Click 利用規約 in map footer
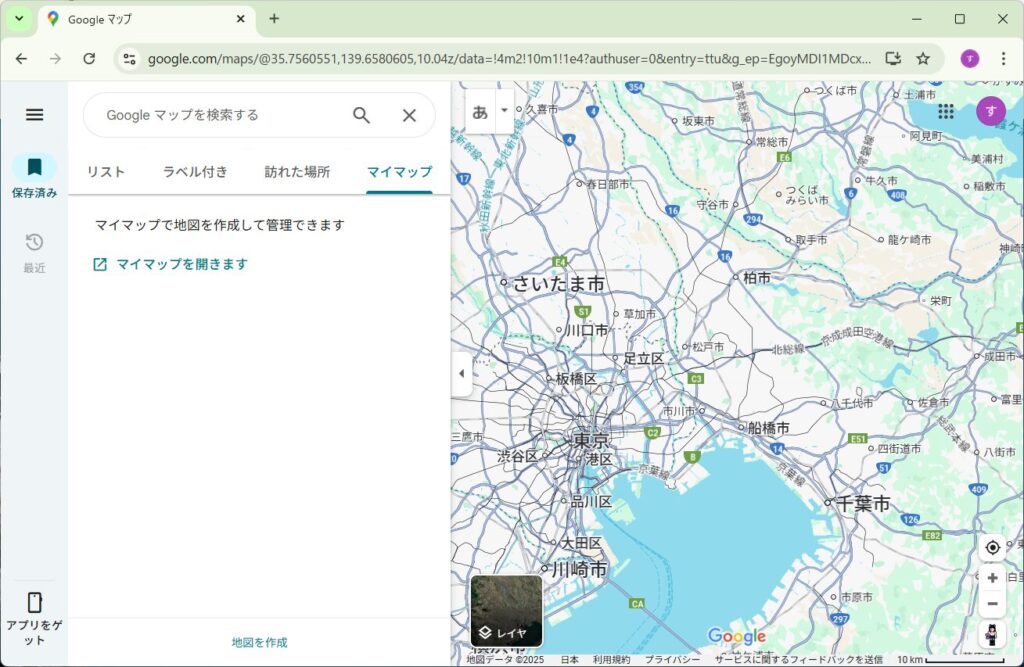 611,659
